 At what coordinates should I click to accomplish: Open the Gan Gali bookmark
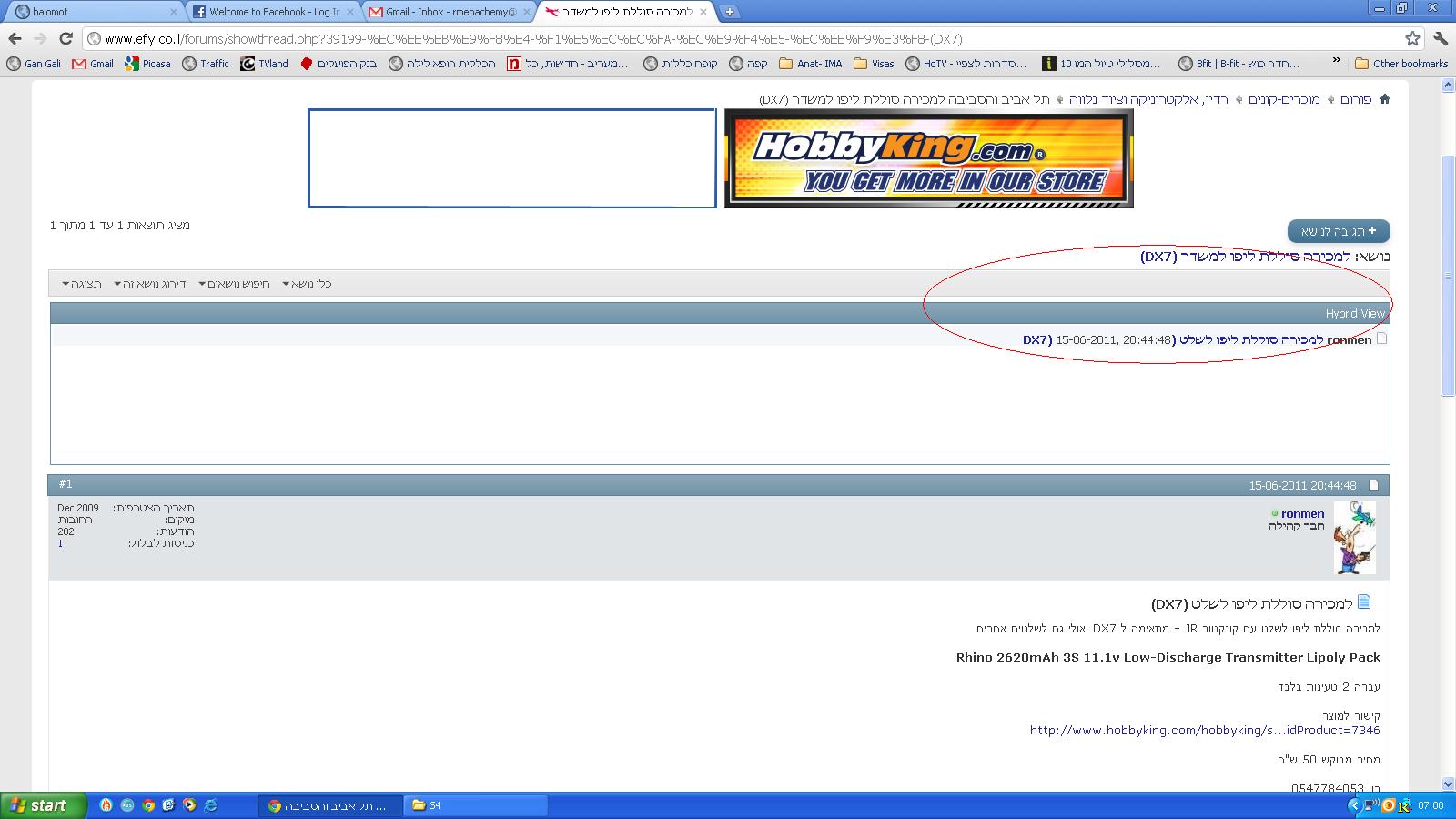[34, 64]
